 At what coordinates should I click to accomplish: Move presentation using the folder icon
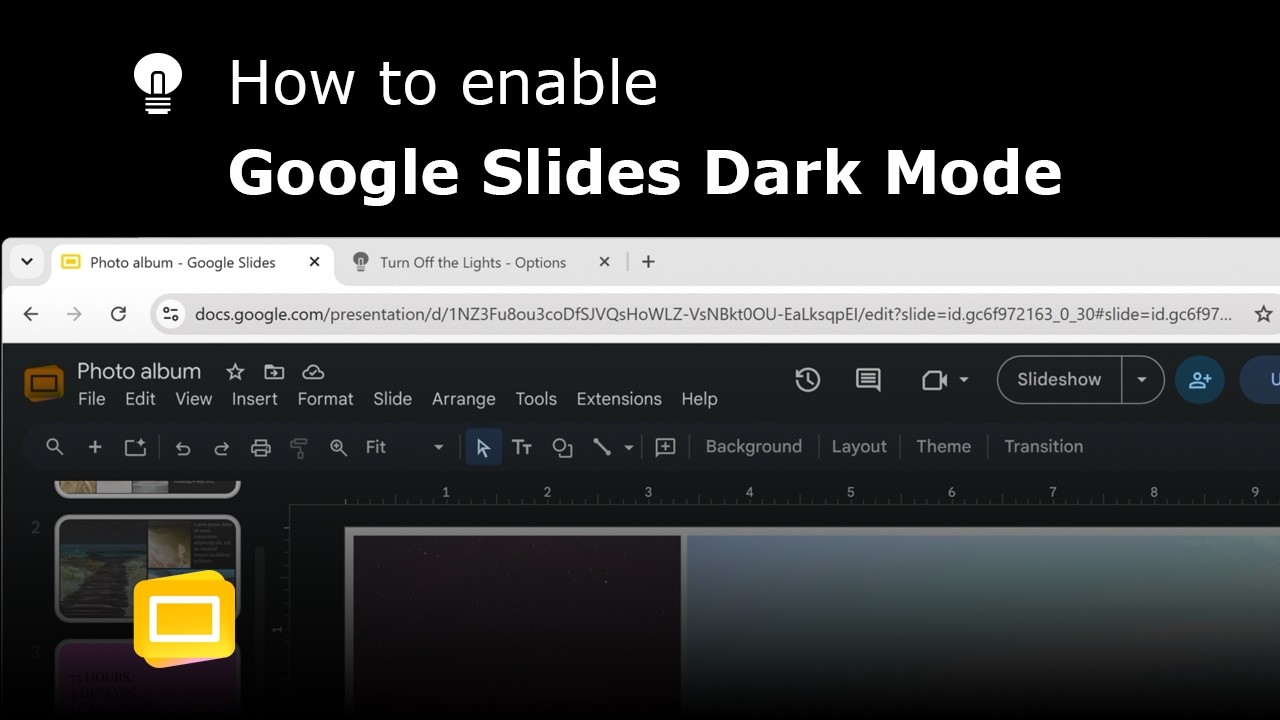(x=274, y=372)
